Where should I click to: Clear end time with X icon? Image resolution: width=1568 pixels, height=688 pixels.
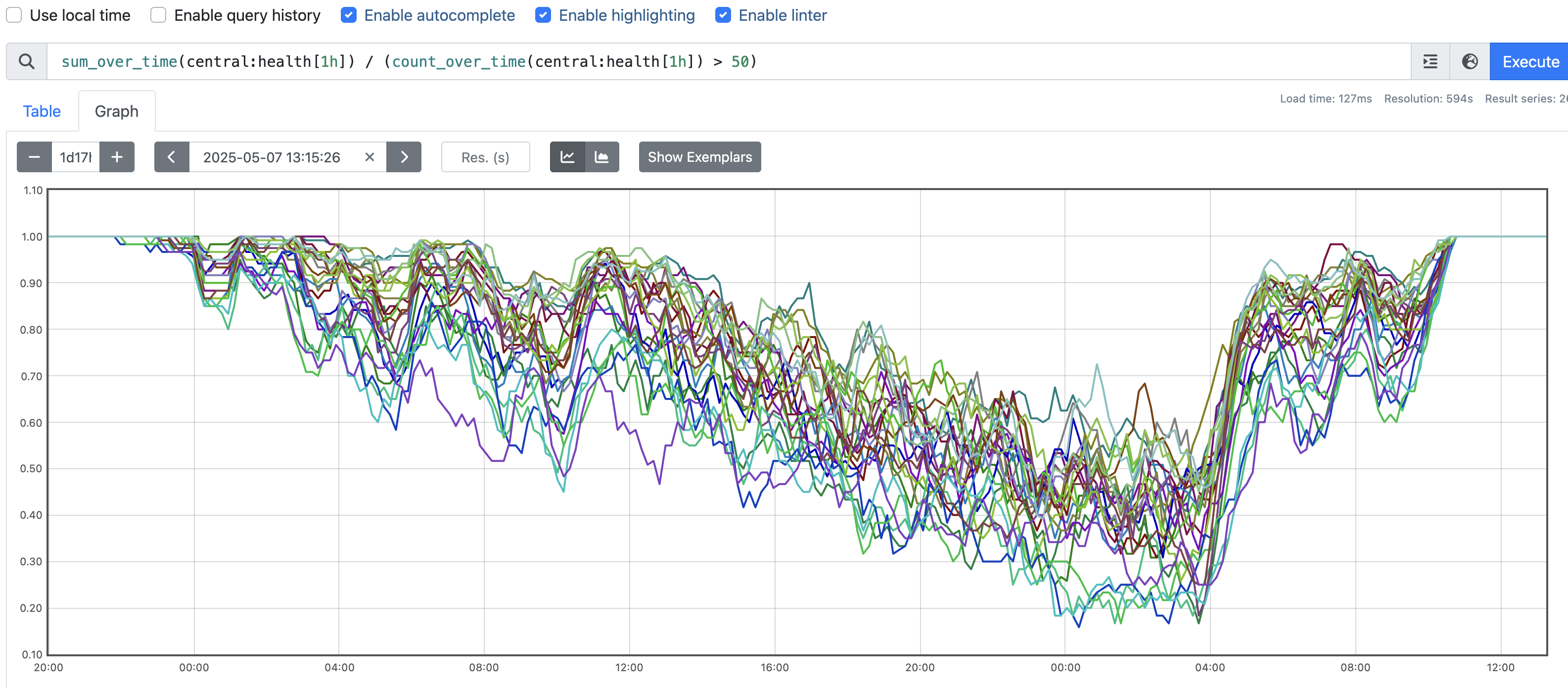(x=369, y=157)
